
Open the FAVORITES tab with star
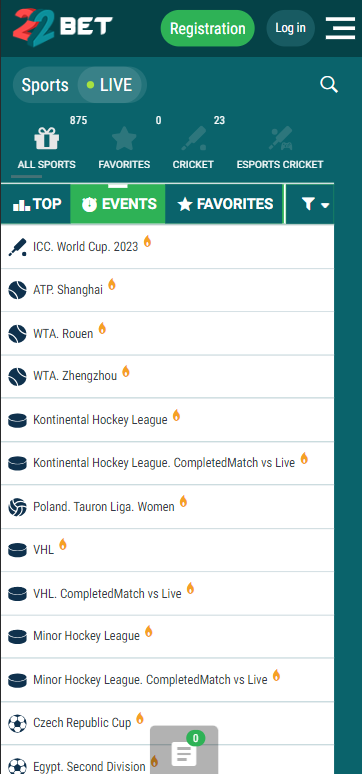[225, 204]
